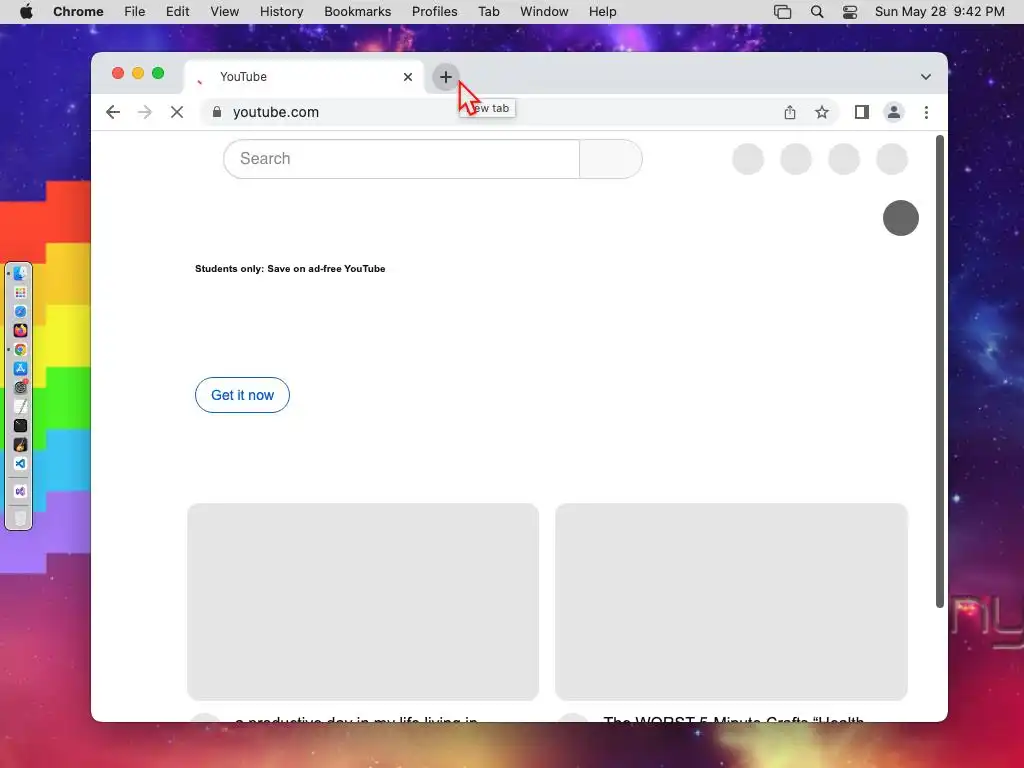Viewport: 1024px width, 768px height.
Task: Open the Profiles menu
Action: pos(434,12)
